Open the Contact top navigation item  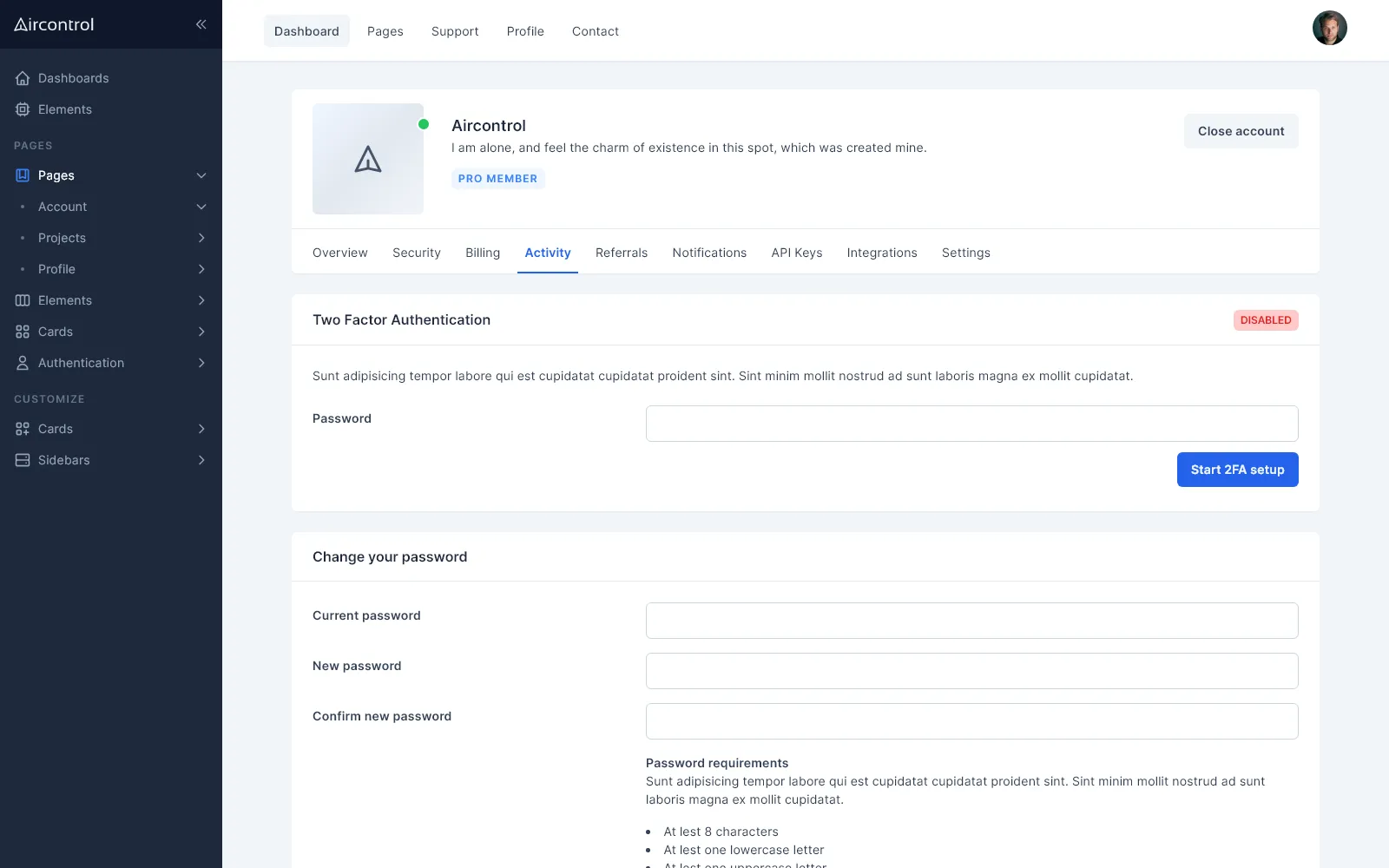click(x=596, y=31)
